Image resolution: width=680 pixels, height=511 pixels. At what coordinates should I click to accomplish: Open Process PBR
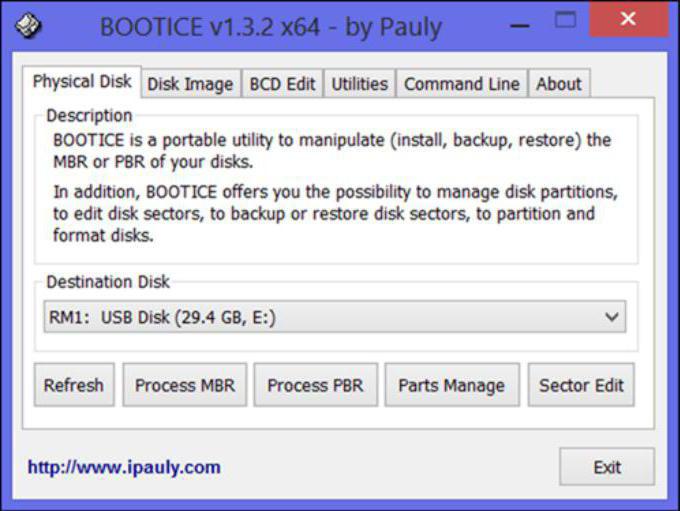[x=315, y=385]
